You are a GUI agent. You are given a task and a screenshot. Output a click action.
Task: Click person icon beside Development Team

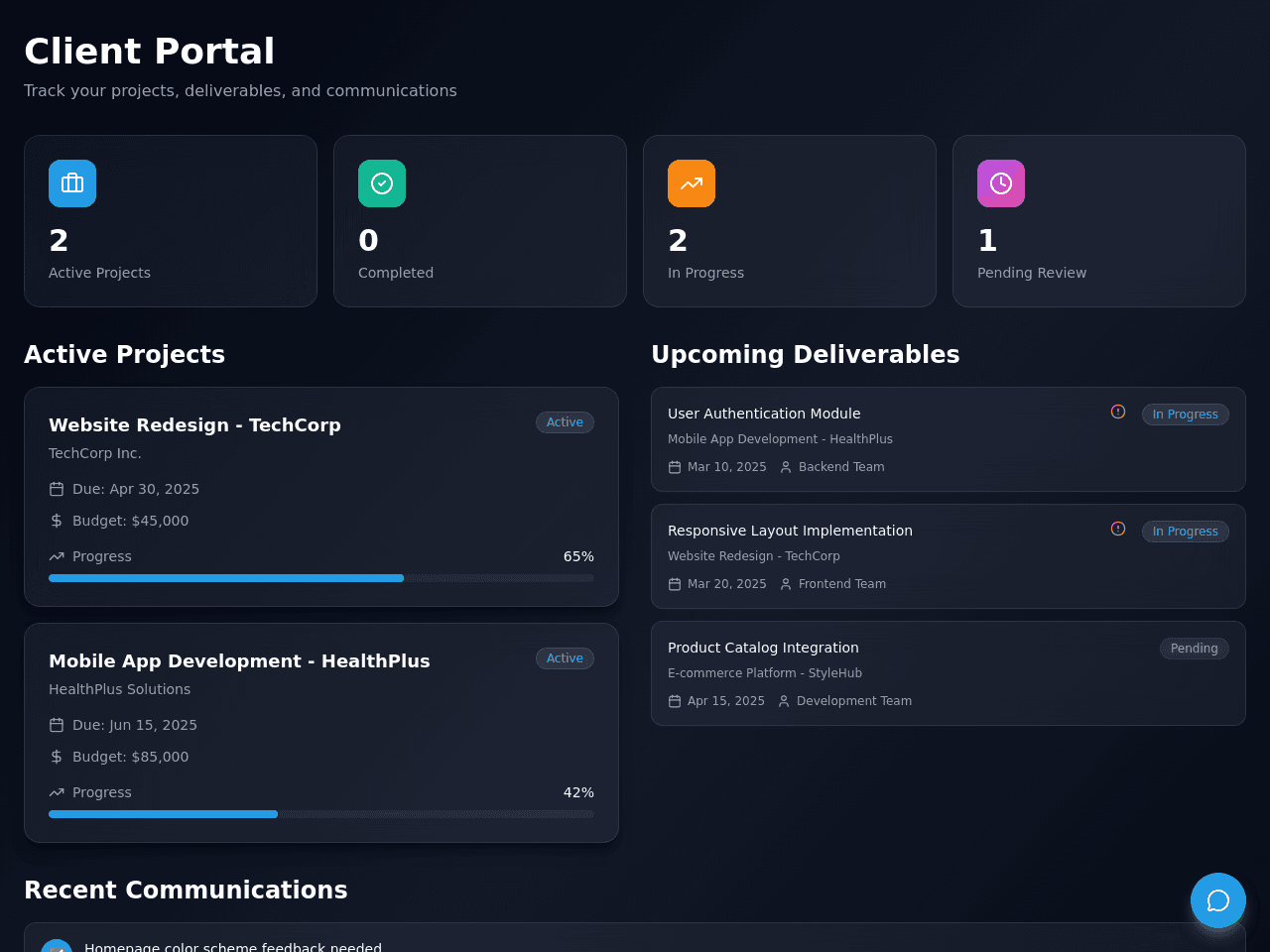click(784, 701)
